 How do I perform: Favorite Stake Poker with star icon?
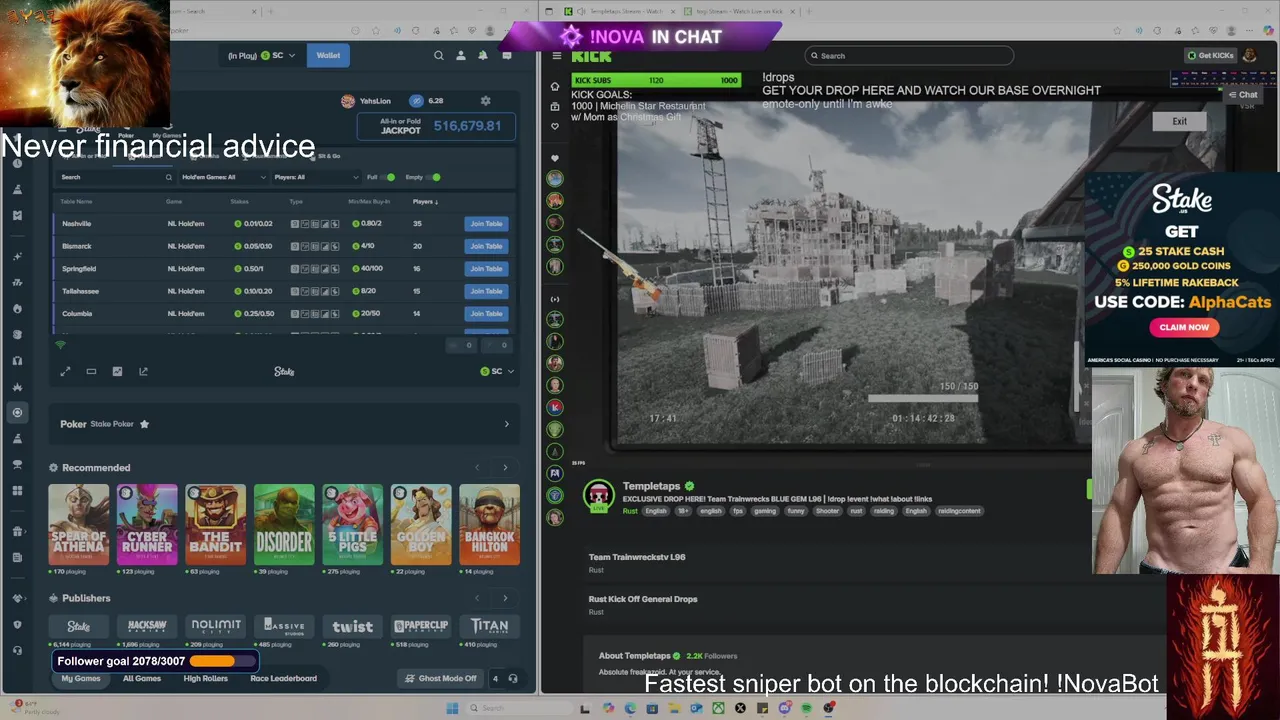144,424
